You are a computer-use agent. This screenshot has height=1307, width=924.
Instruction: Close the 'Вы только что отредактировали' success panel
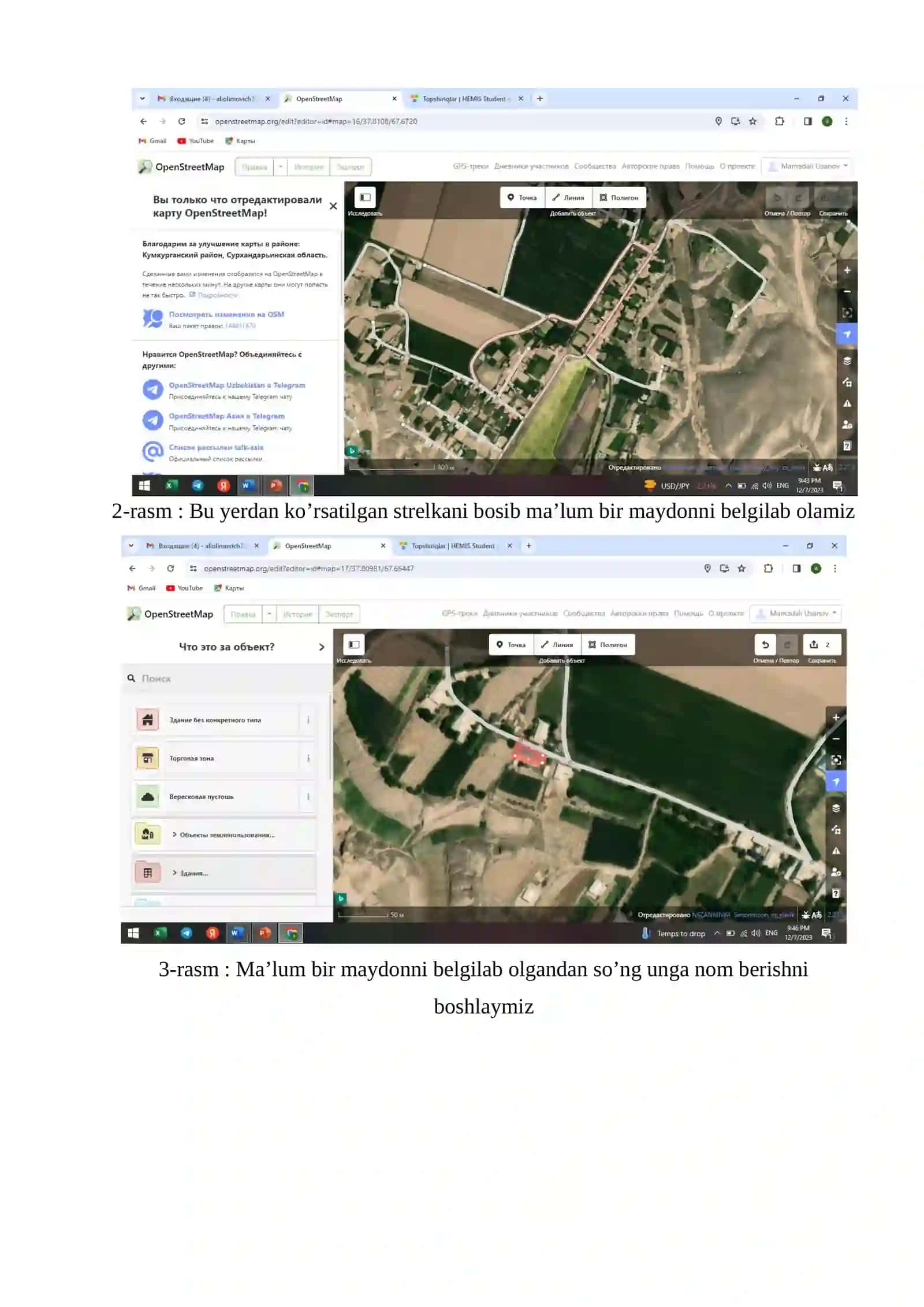(x=333, y=206)
